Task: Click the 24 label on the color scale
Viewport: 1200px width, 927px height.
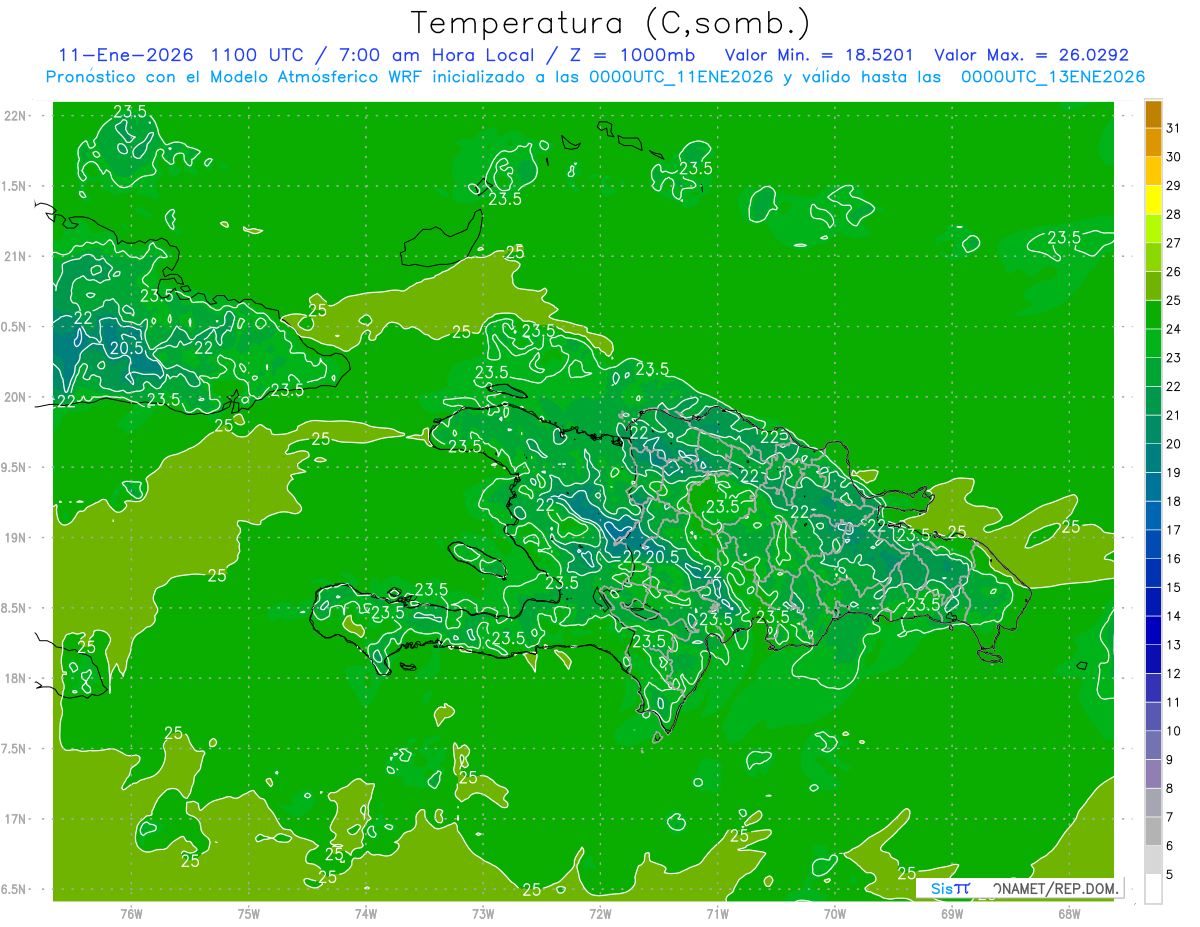Action: click(1174, 329)
